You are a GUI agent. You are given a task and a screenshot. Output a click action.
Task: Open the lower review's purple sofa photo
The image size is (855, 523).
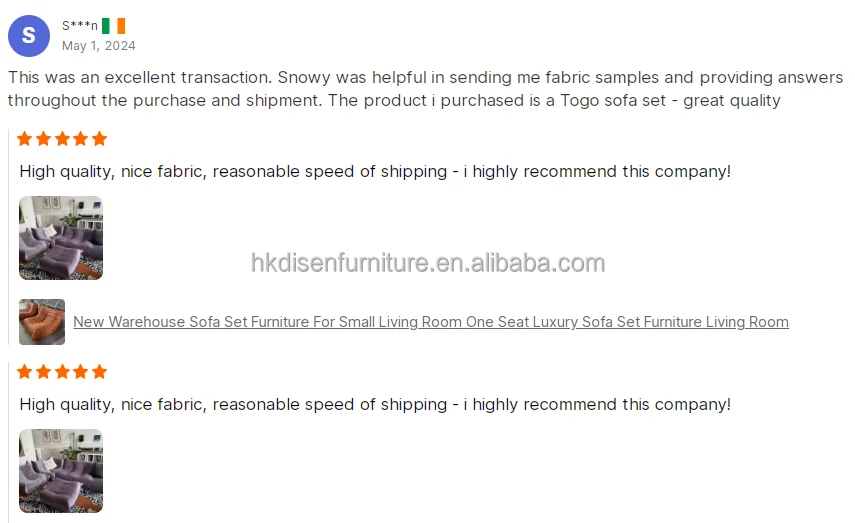(x=61, y=471)
